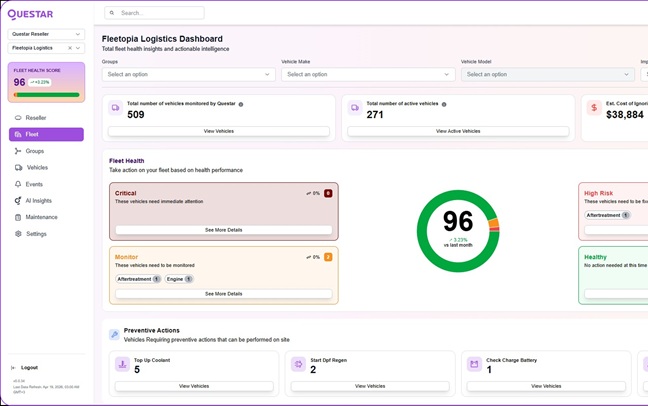Open the Vehicle Make filter dropdown

pos(368,74)
